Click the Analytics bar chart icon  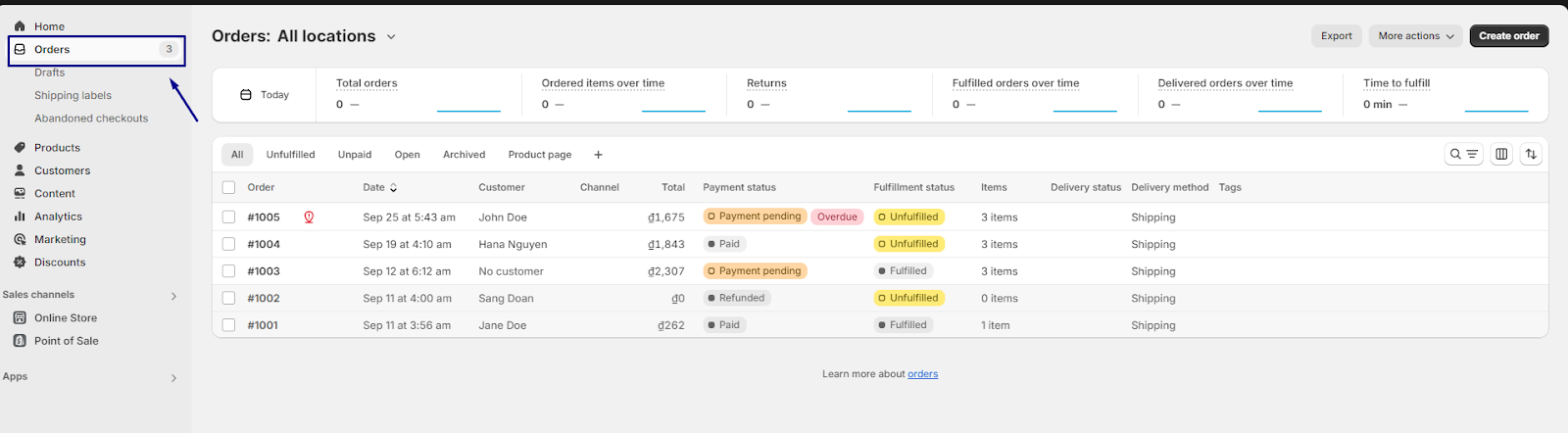pyautogui.click(x=20, y=216)
